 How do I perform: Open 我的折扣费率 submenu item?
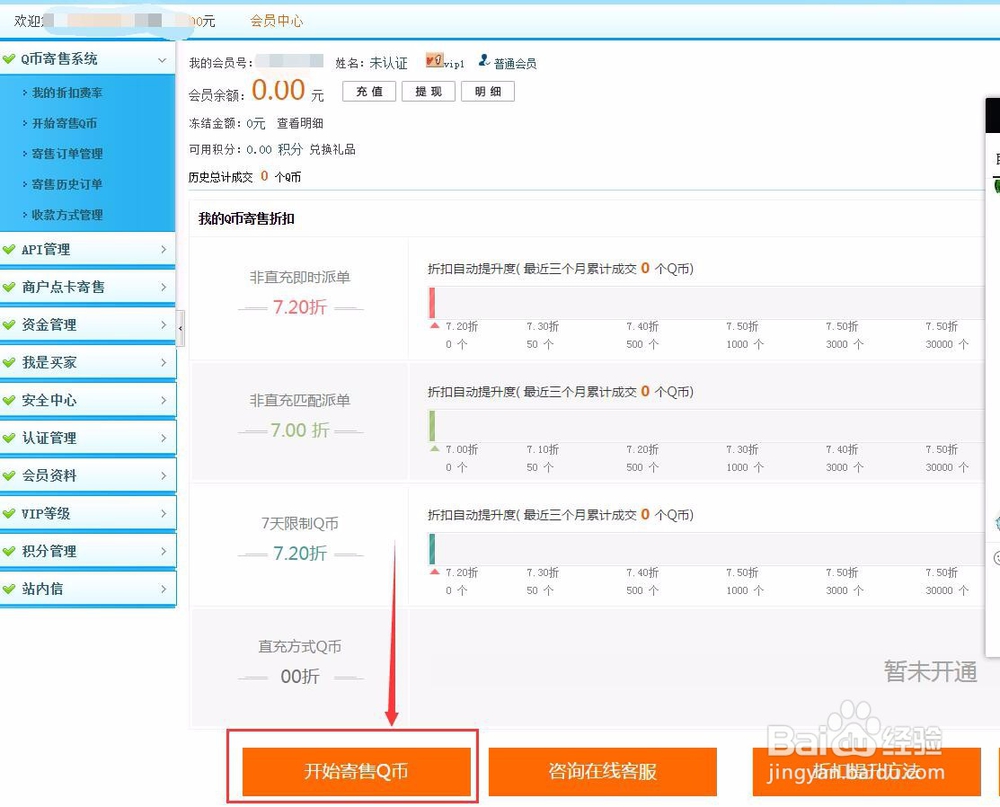pos(67,93)
